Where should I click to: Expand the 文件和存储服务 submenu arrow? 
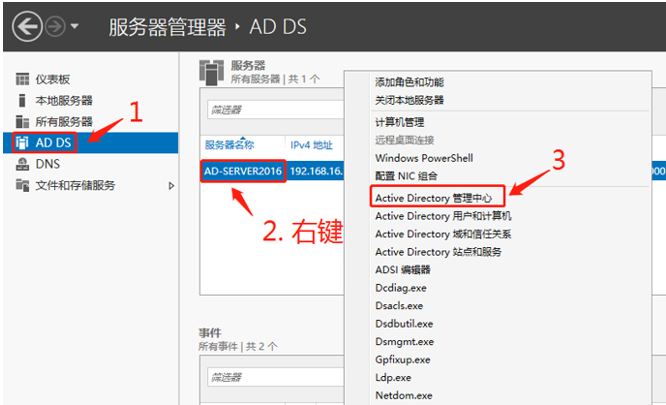(x=171, y=186)
